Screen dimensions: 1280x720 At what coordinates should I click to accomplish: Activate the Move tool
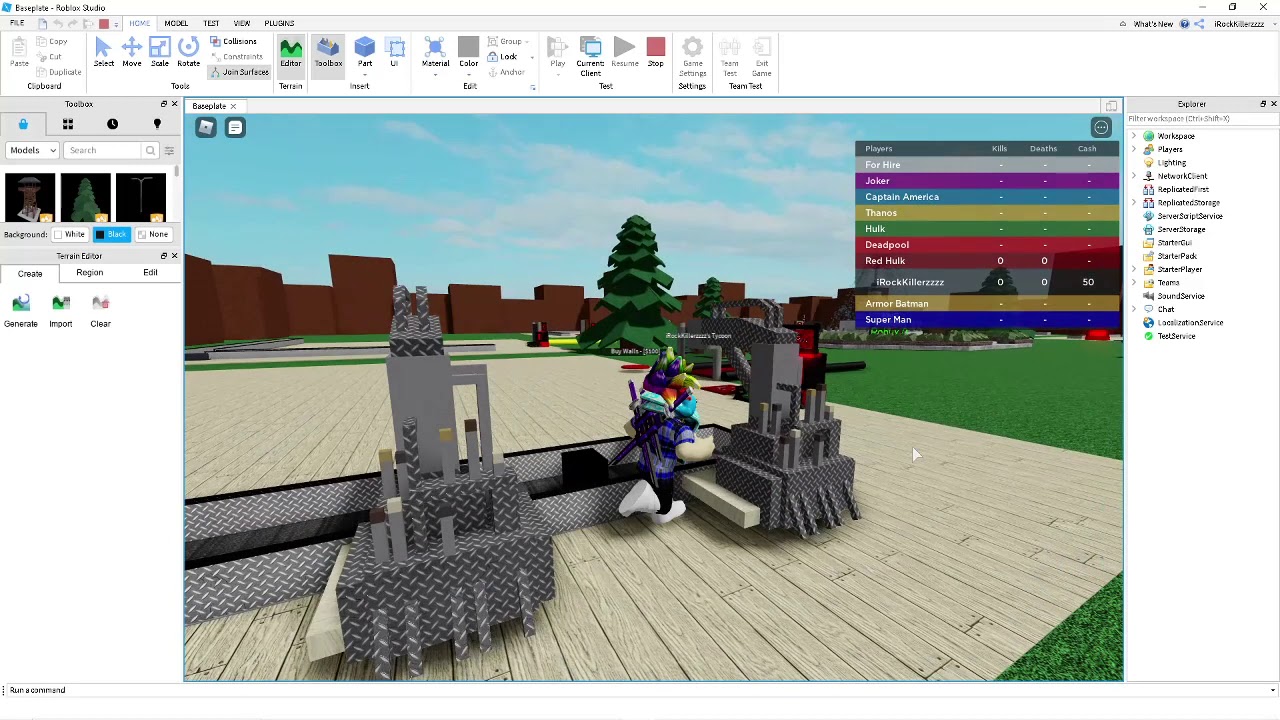[131, 53]
